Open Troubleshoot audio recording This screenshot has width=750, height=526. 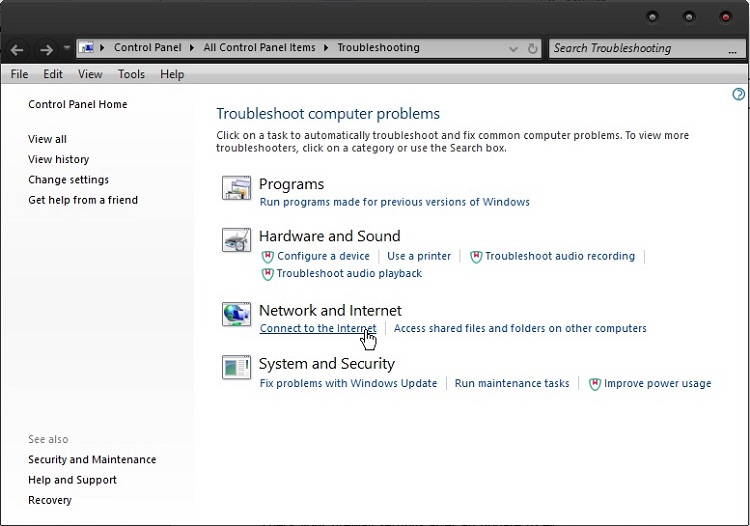click(x=560, y=256)
